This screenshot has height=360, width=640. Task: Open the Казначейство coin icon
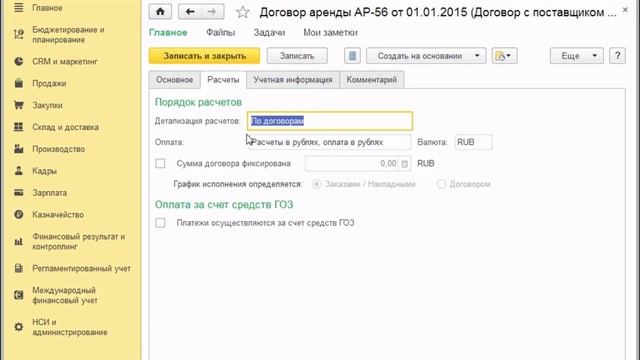pos(19,214)
